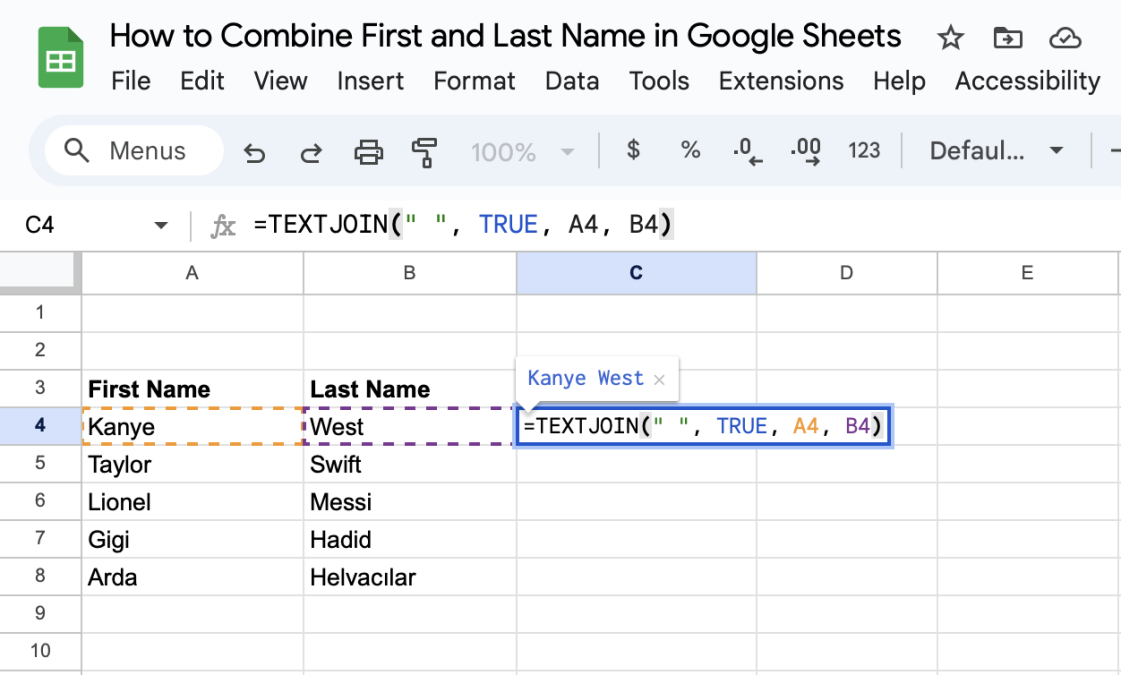Click the Redo icon
Screen dimensions: 1121x675
[x=310, y=151]
